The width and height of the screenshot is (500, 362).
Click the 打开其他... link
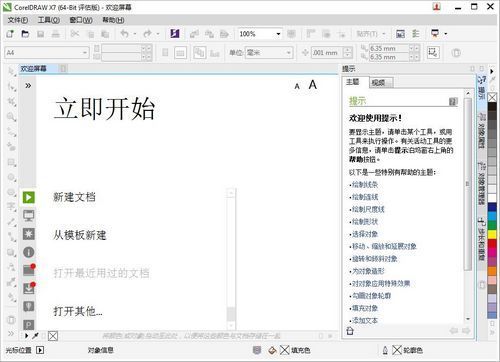pyautogui.click(x=78, y=311)
